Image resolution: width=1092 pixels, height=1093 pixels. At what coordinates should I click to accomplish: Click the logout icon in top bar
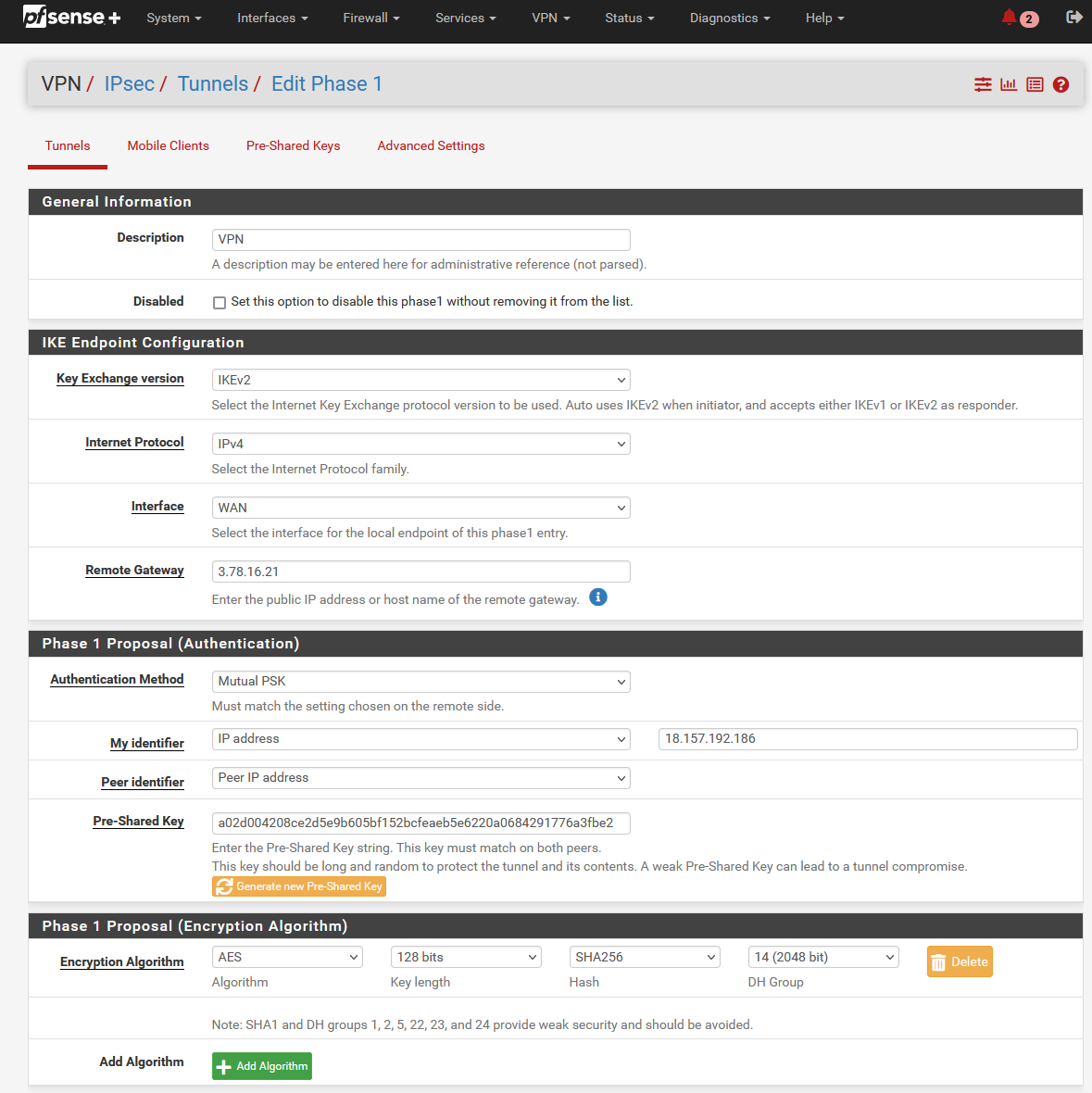click(1073, 17)
